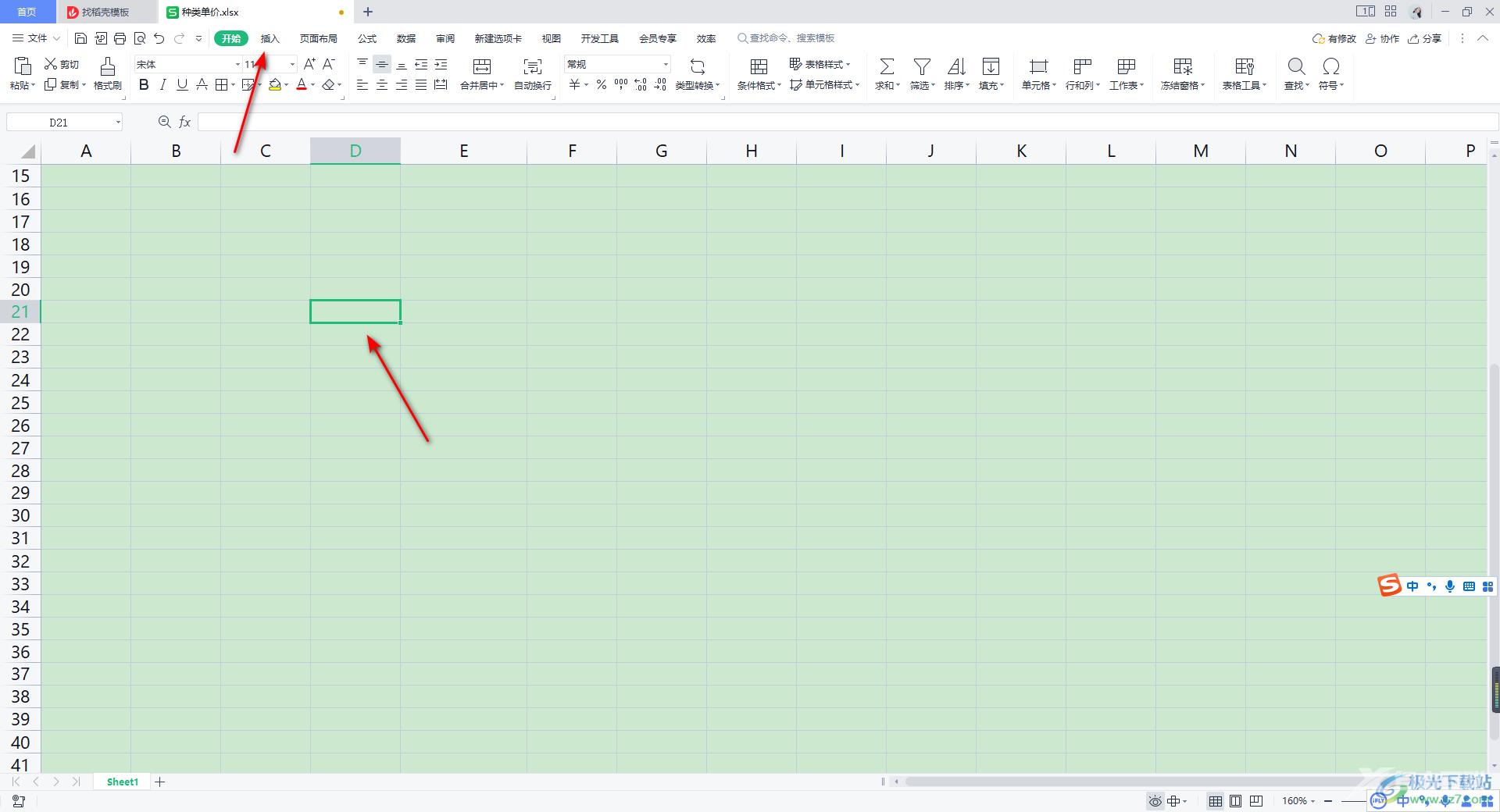1500x812 pixels.
Task: Click the fill color bucket swatch
Action: click(275, 84)
